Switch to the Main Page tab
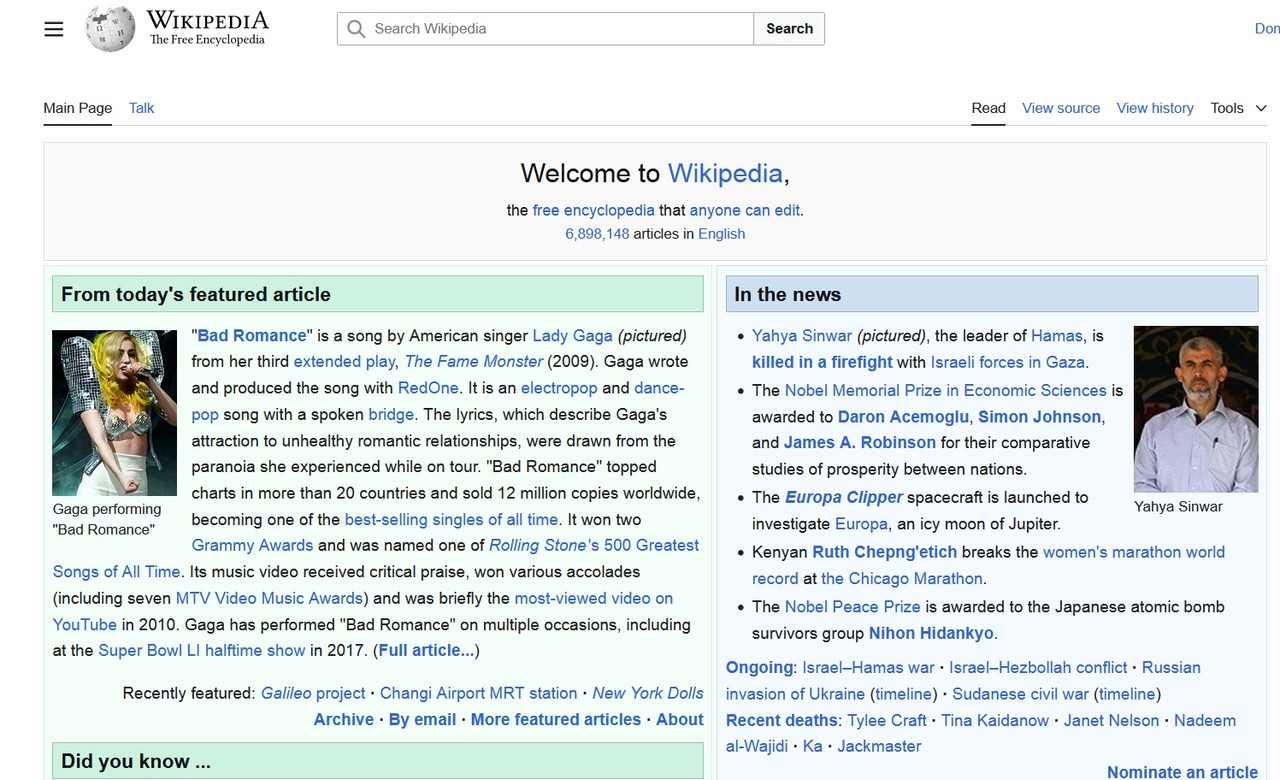1280x780 pixels. (78, 108)
